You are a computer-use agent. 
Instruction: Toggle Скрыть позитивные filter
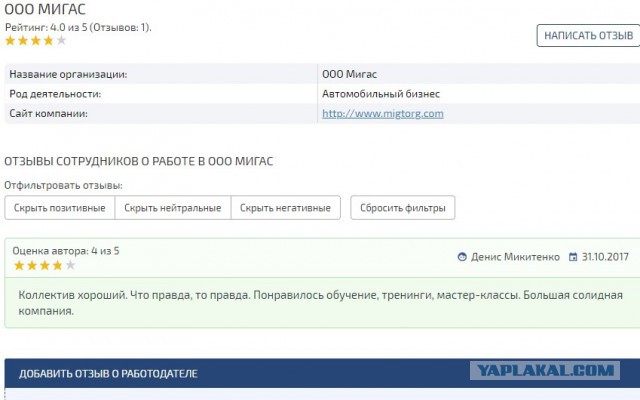click(60, 208)
